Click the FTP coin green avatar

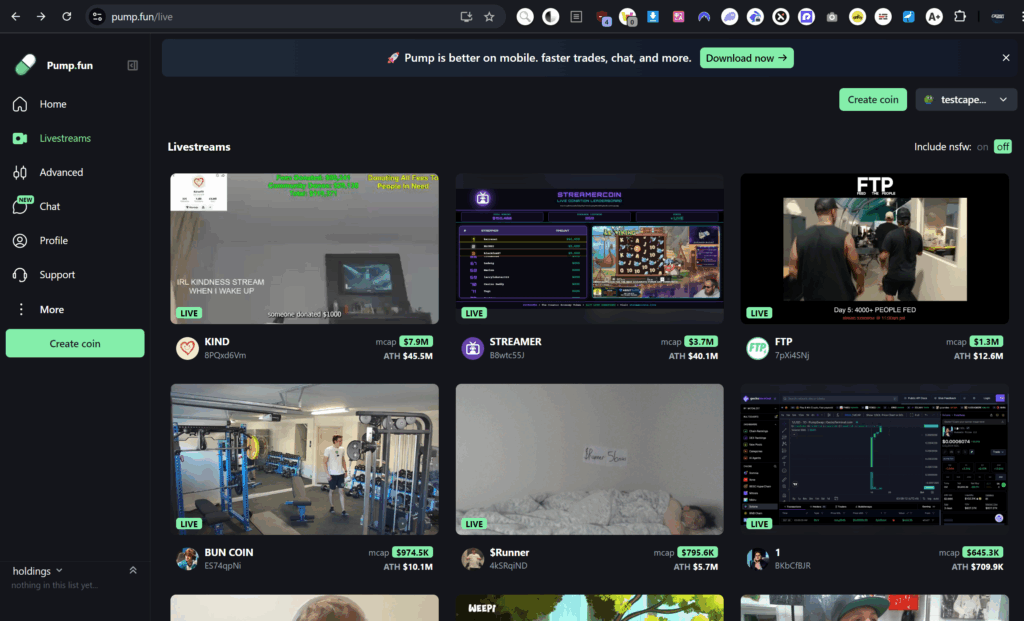point(758,348)
